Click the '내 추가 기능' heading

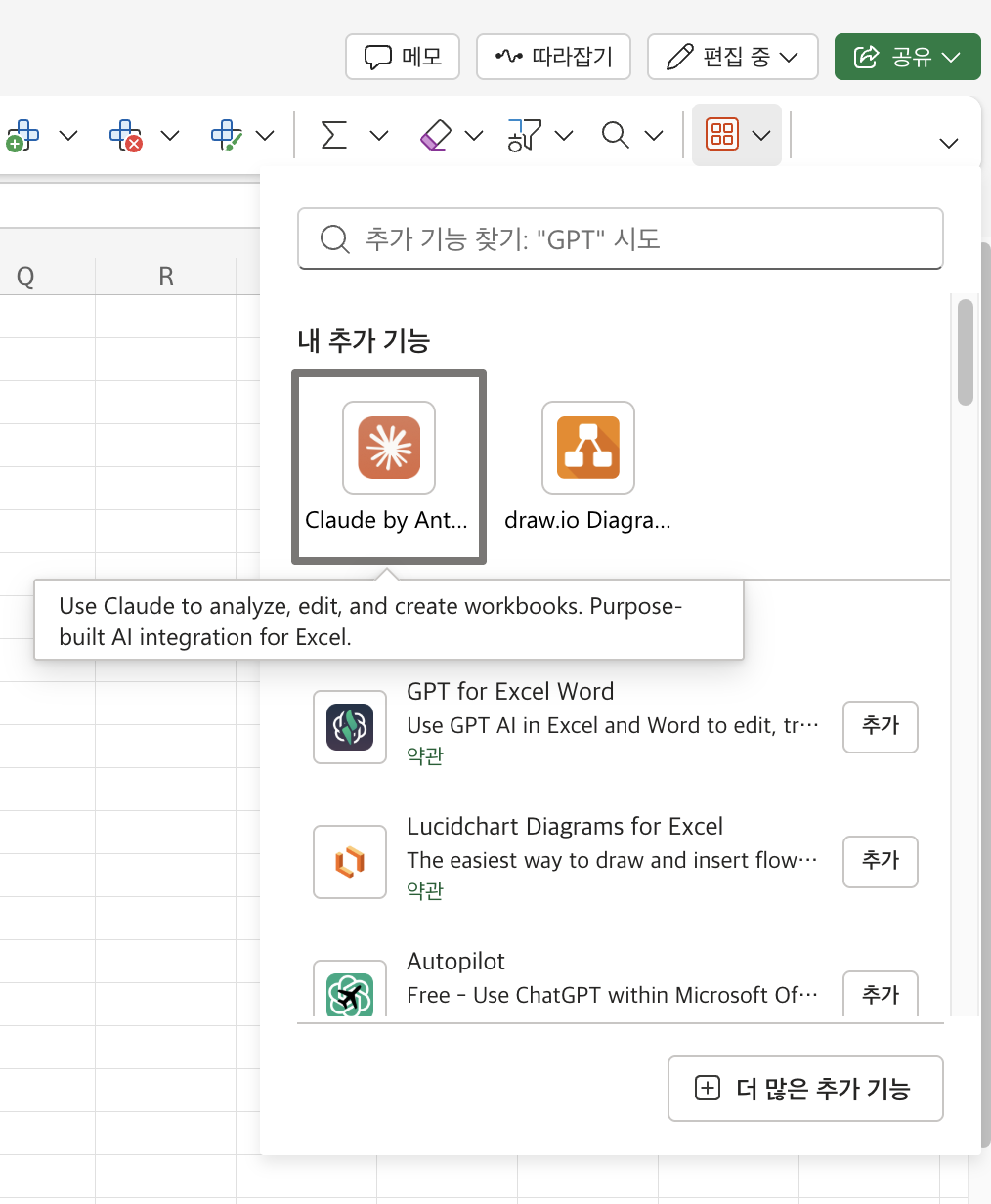coord(364,340)
